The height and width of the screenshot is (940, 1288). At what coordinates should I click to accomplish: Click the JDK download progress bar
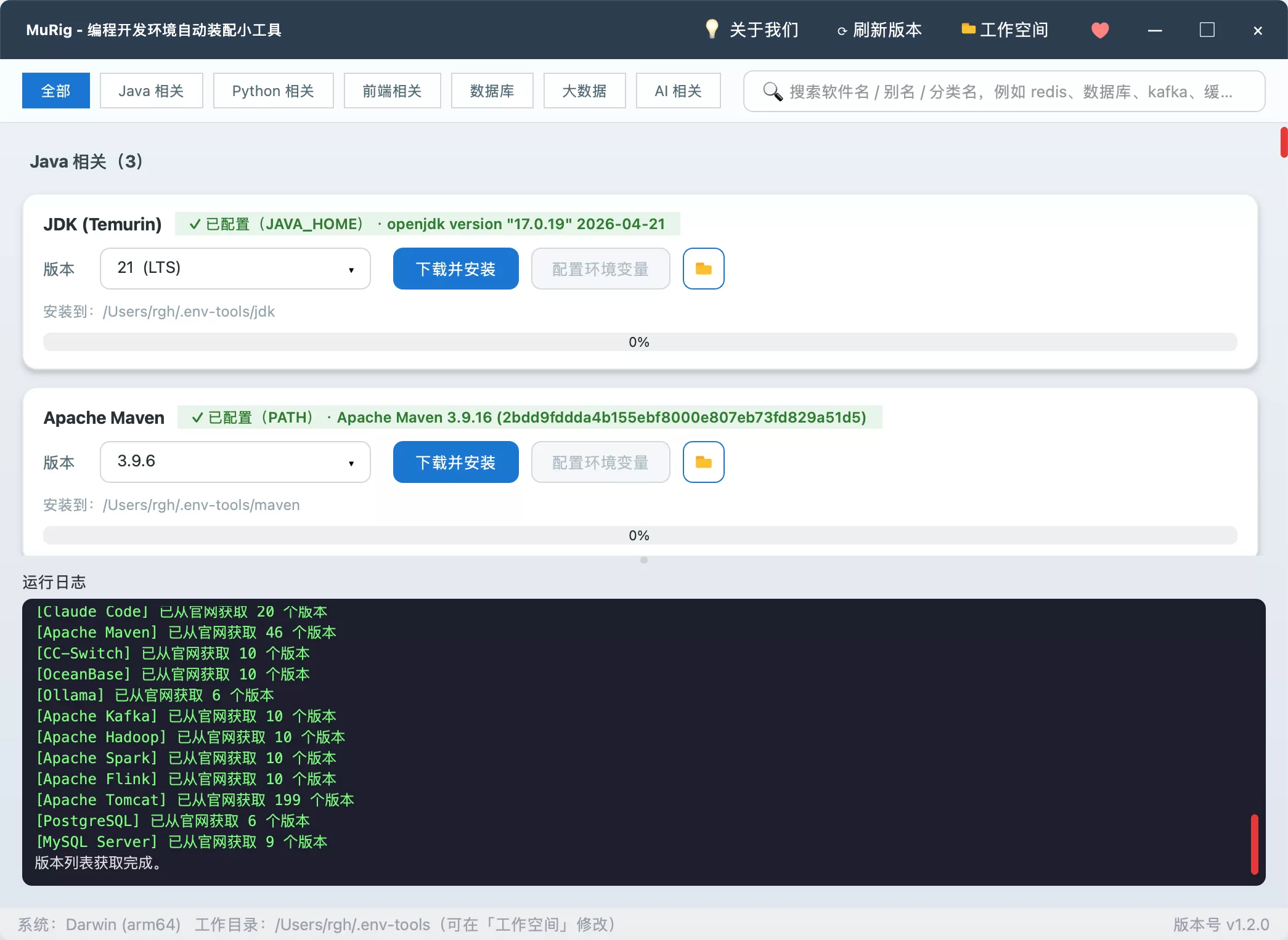click(x=640, y=342)
